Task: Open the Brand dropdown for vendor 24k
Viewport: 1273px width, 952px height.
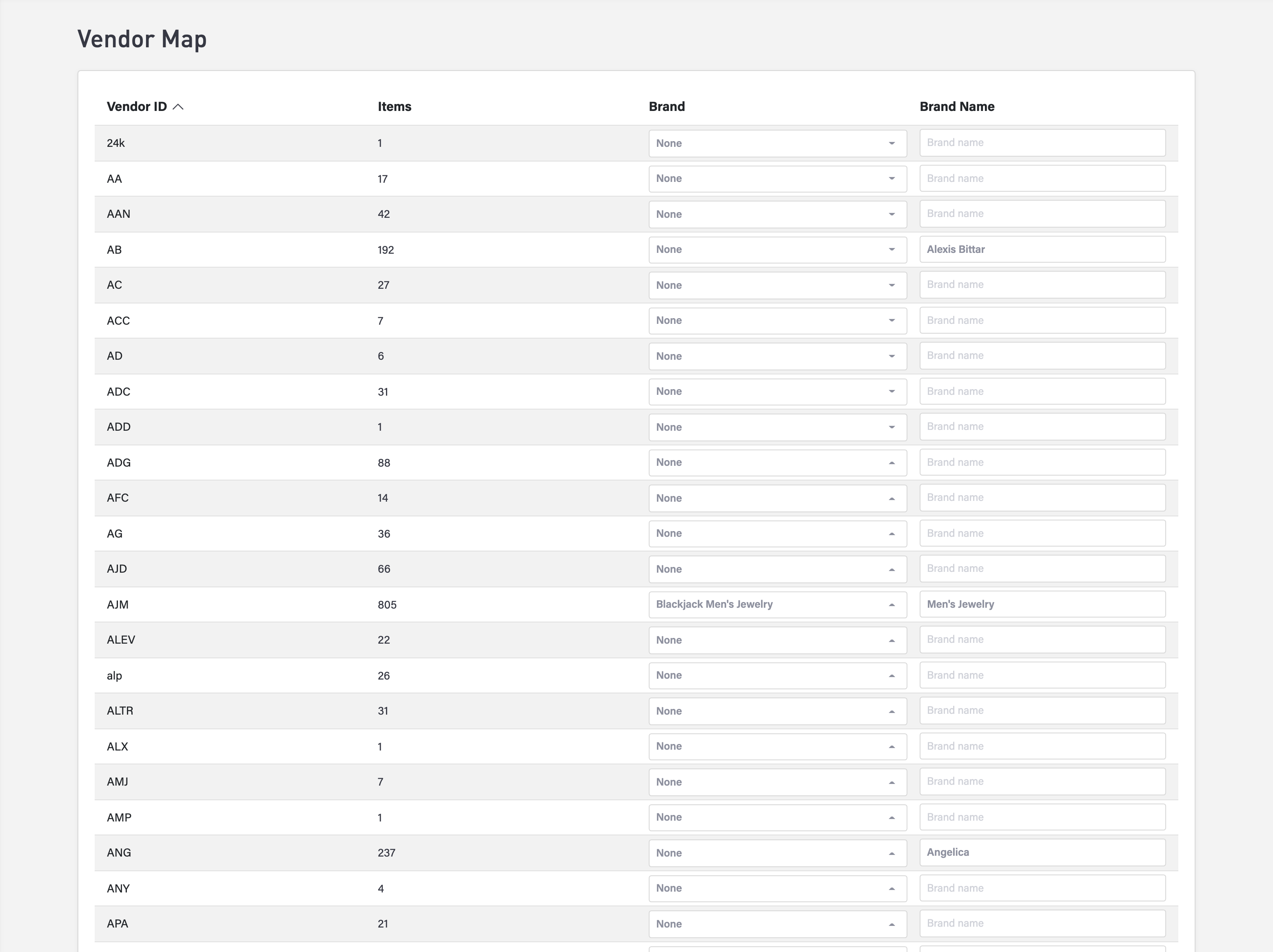Action: [777, 143]
